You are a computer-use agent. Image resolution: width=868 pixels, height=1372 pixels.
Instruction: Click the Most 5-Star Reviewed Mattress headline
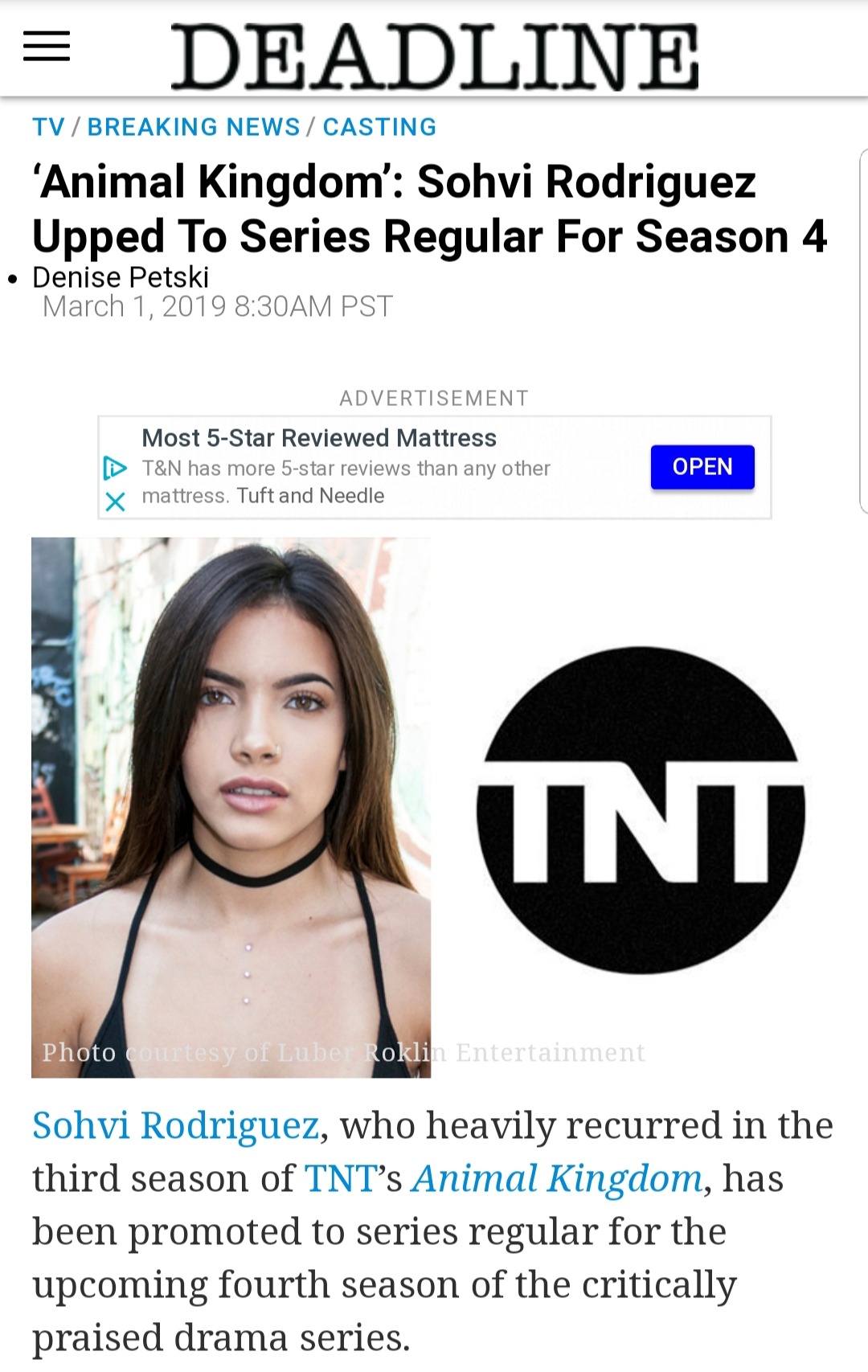319,438
